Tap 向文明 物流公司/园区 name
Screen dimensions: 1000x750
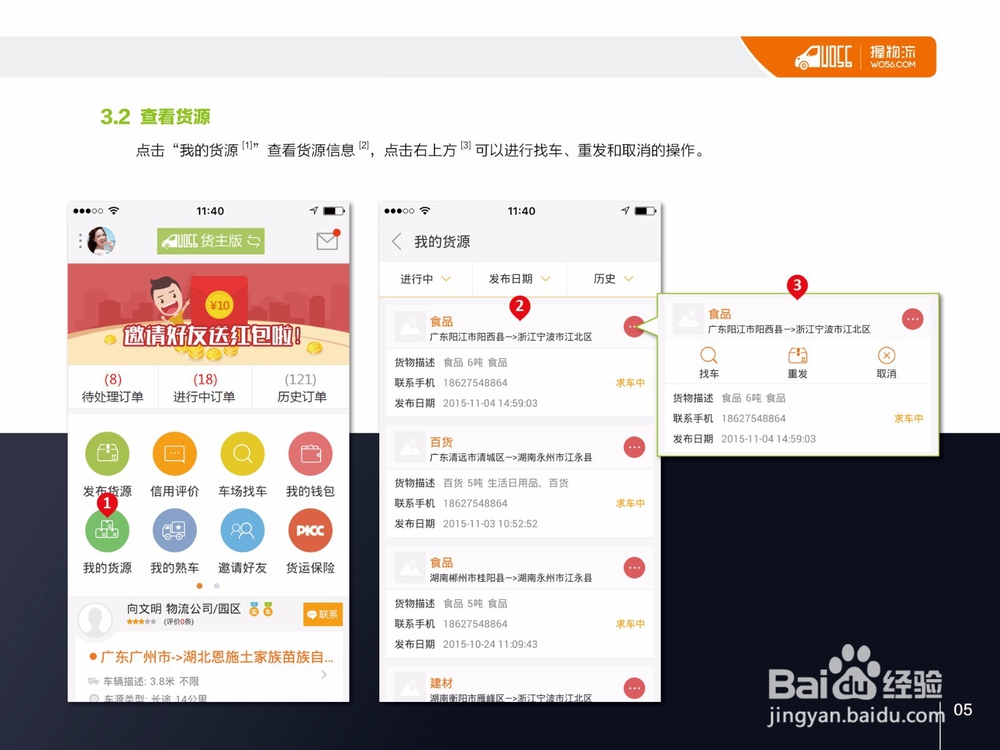(184, 608)
